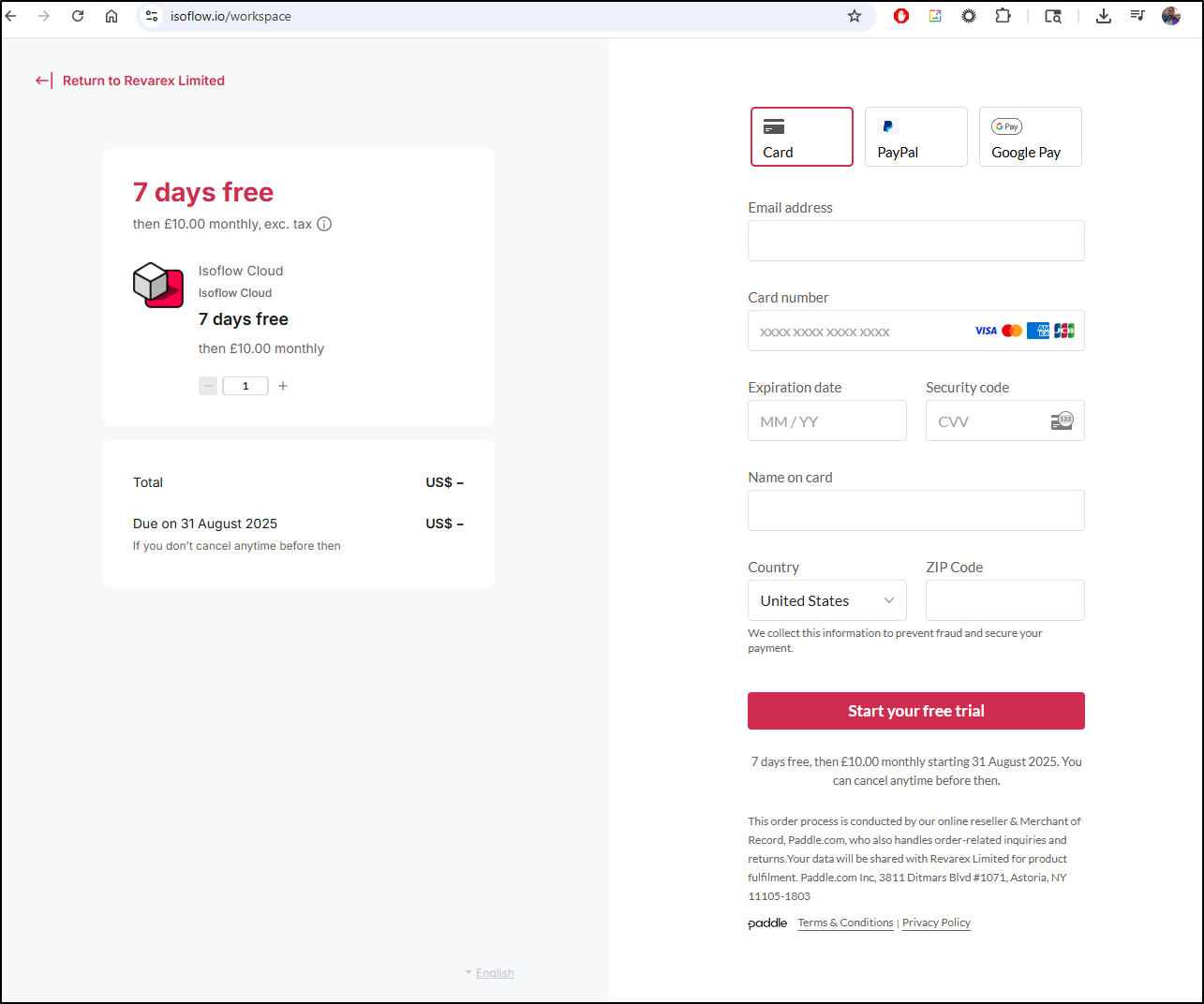
Task: Open the English language selector
Action: coord(490,973)
